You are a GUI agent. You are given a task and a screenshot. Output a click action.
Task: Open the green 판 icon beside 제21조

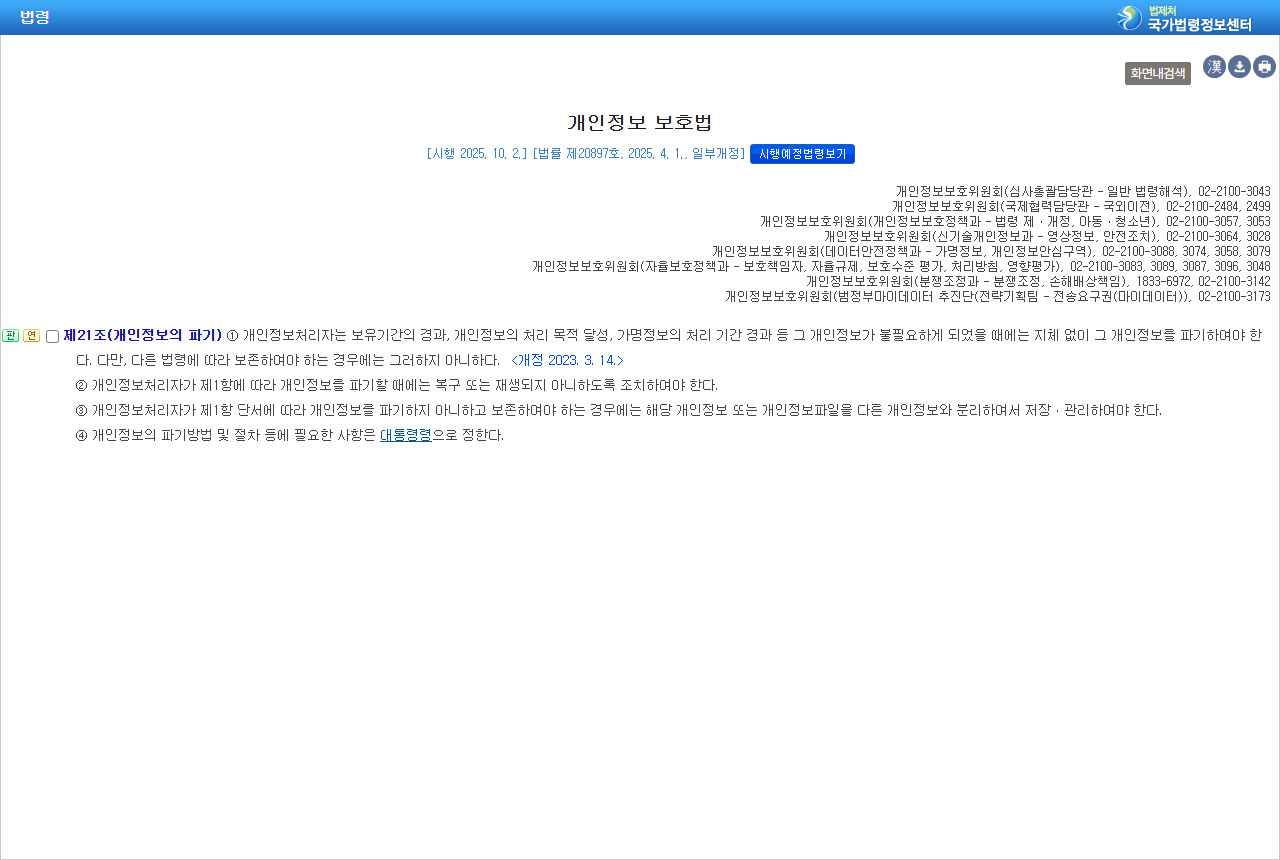click(x=10, y=336)
